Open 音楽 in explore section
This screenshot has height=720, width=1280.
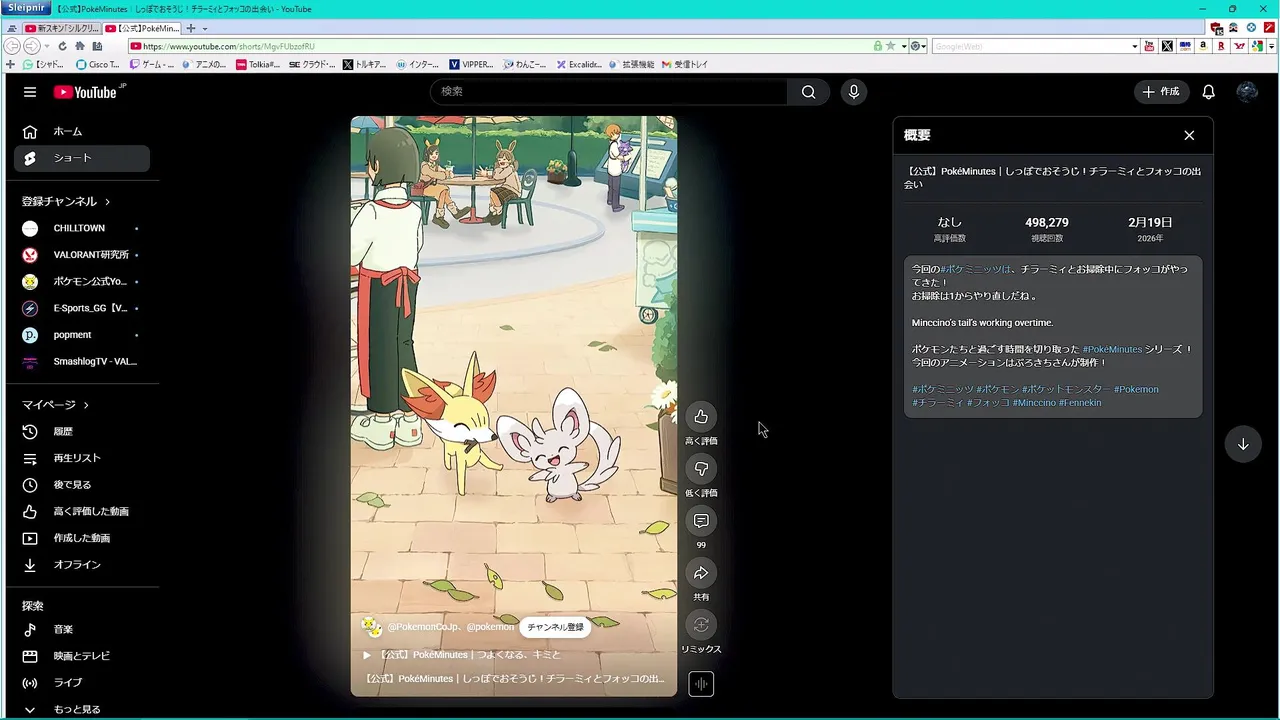pos(82,629)
